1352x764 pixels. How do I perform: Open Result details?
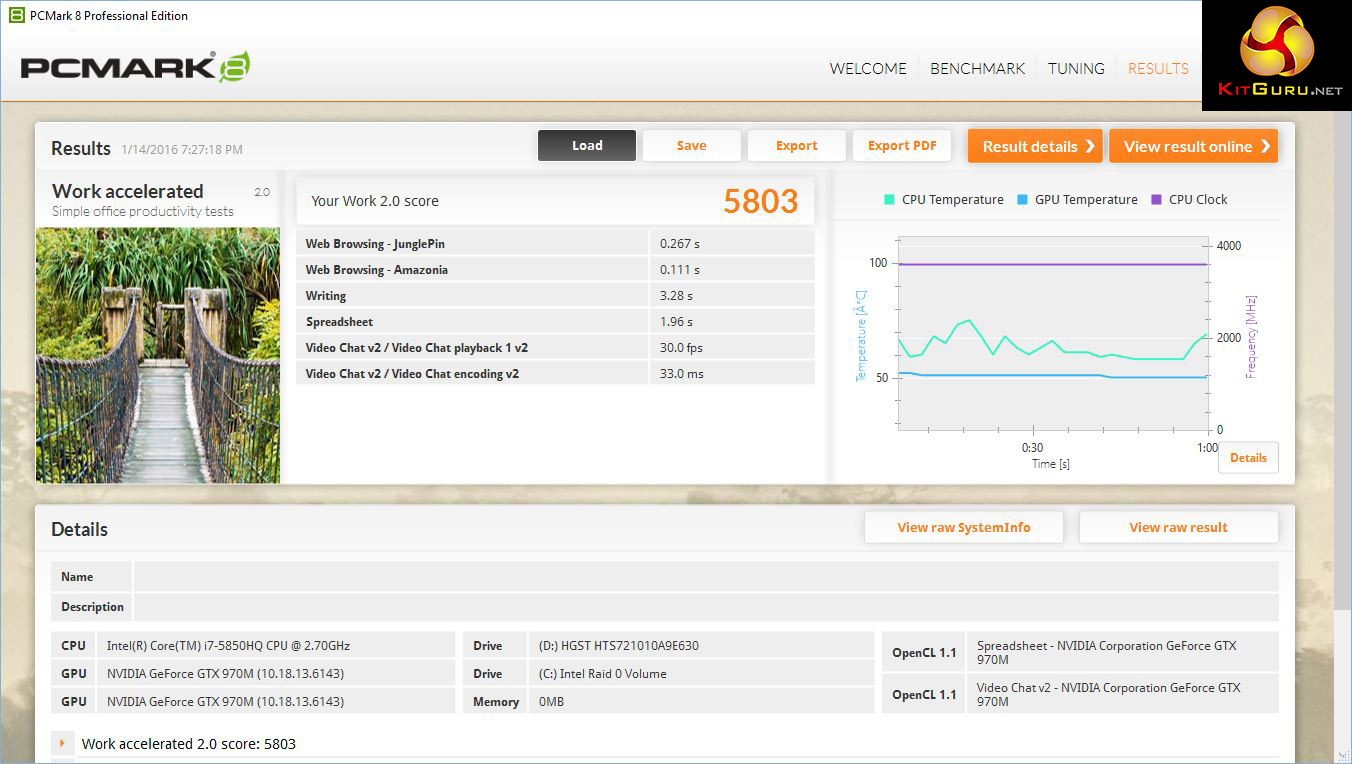click(x=1035, y=146)
